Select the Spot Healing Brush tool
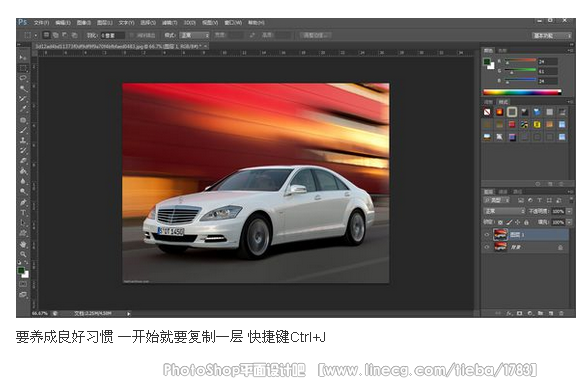The height and width of the screenshot is (387, 587). click(23, 120)
